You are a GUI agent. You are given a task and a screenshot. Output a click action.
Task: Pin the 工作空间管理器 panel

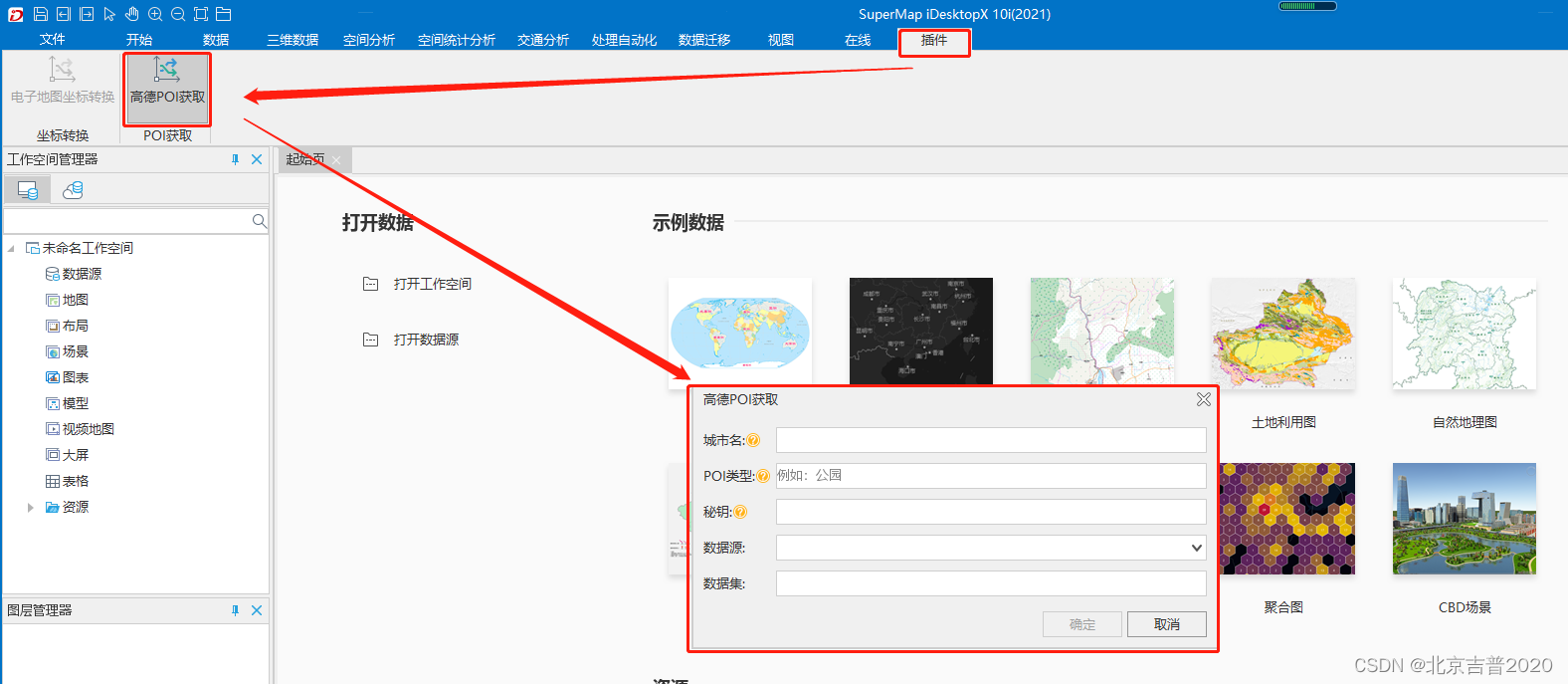(235, 159)
